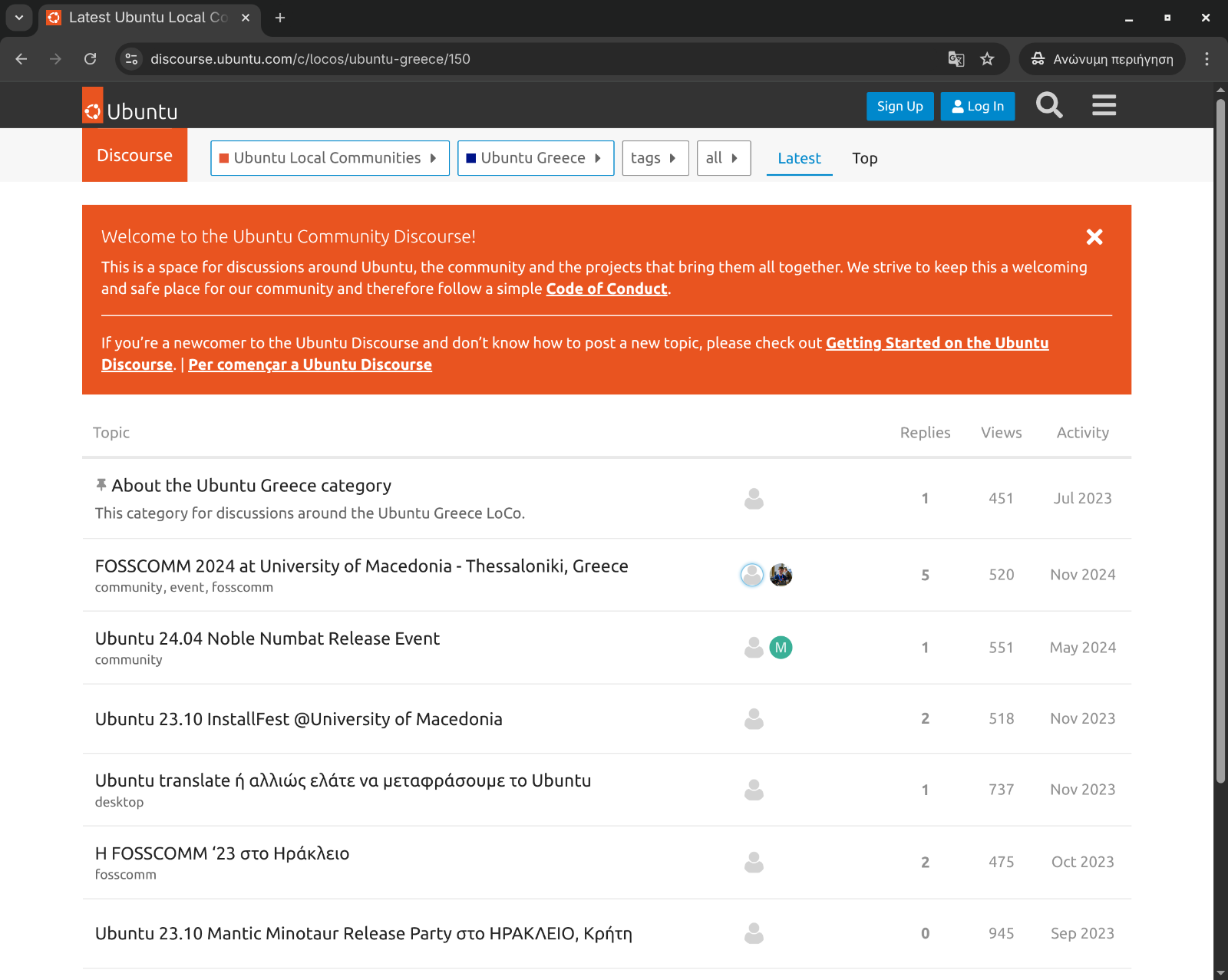
Task: Click the green M avatar
Action: (x=781, y=648)
